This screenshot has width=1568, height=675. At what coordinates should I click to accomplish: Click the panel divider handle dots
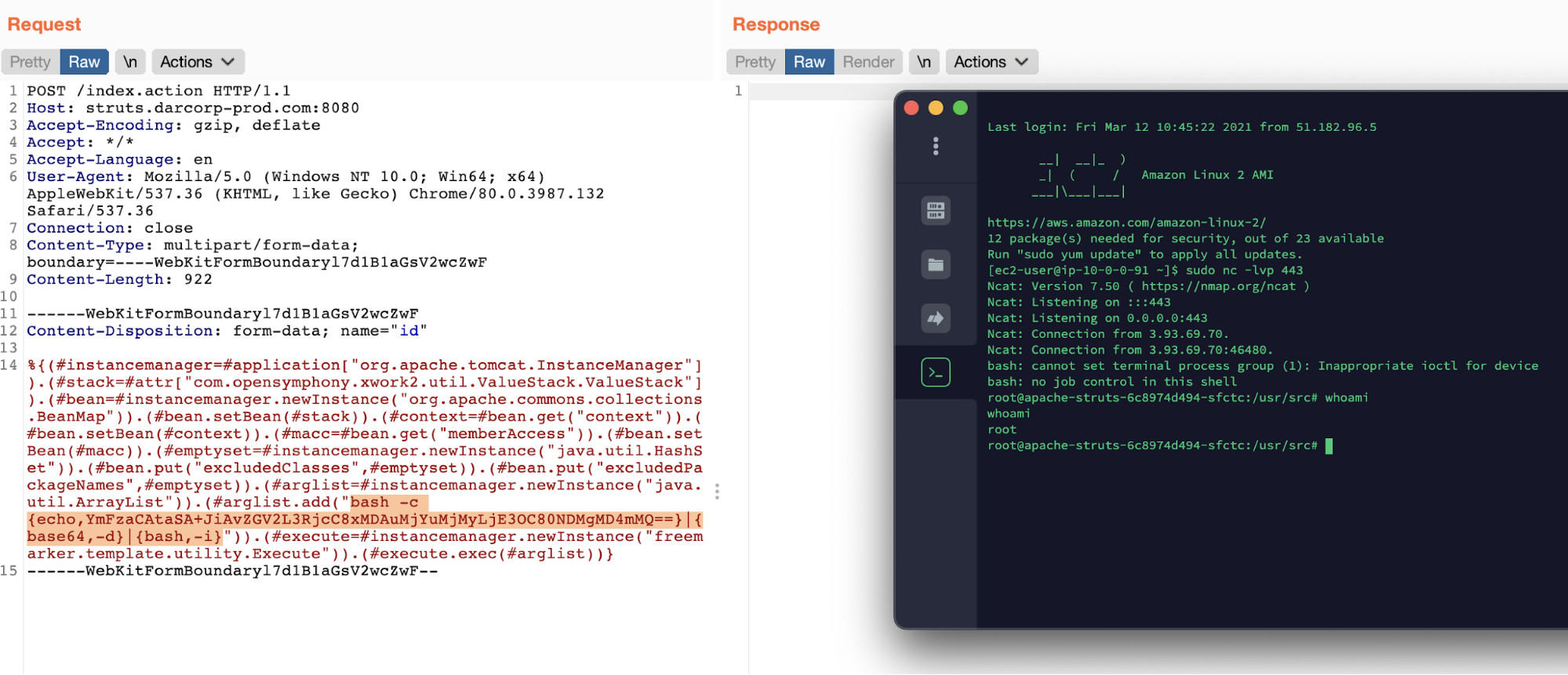click(717, 492)
